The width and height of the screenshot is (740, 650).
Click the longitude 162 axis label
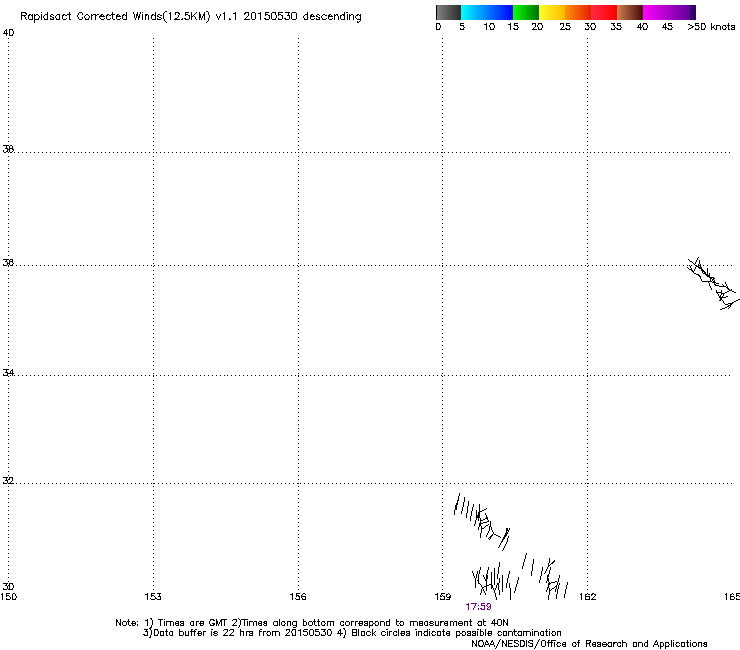click(x=588, y=597)
